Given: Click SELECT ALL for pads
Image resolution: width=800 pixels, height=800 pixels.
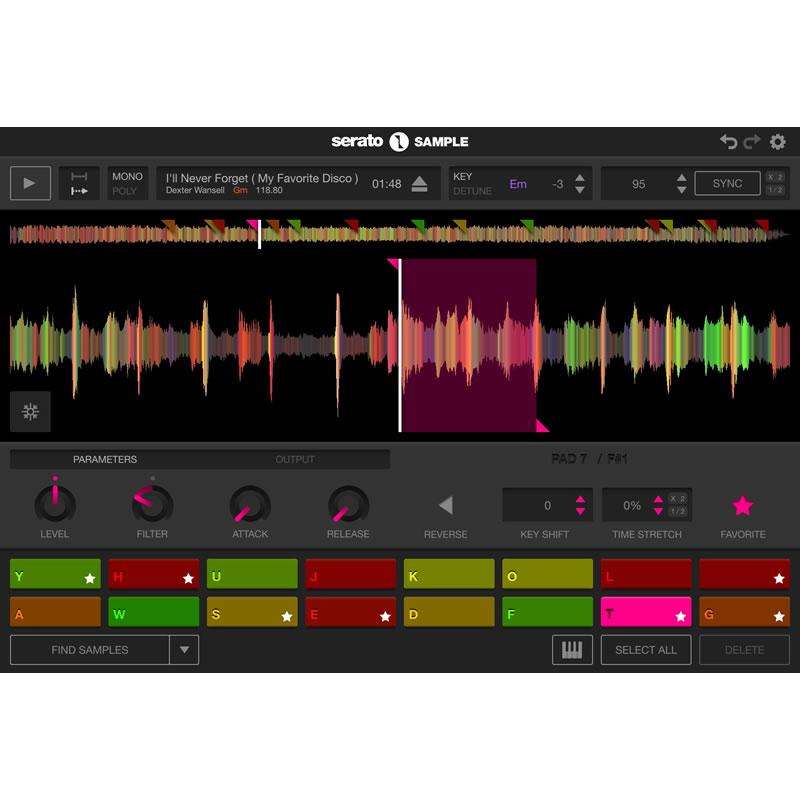Looking at the screenshot, I should [646, 650].
